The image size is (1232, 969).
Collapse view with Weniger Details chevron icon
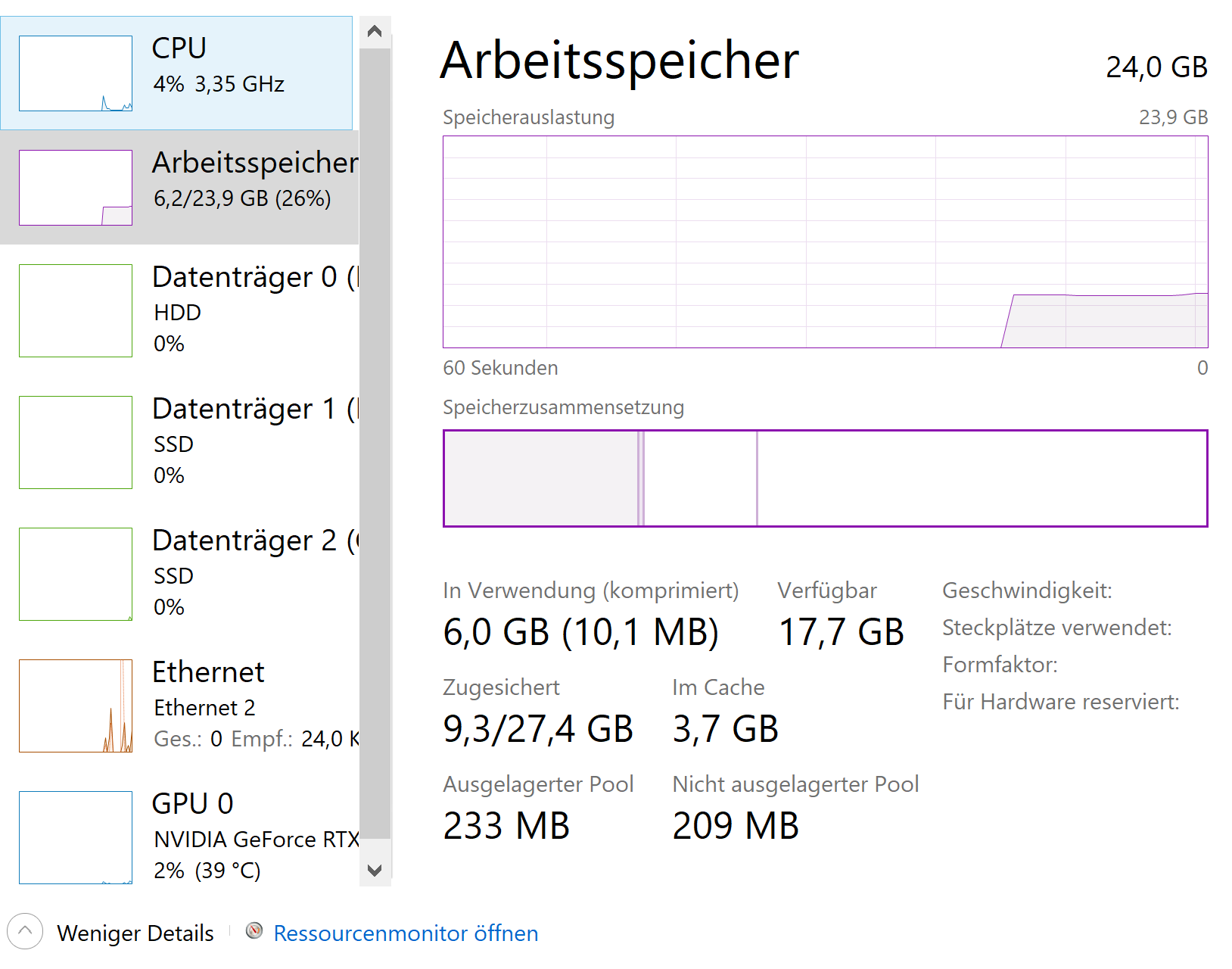tap(25, 932)
